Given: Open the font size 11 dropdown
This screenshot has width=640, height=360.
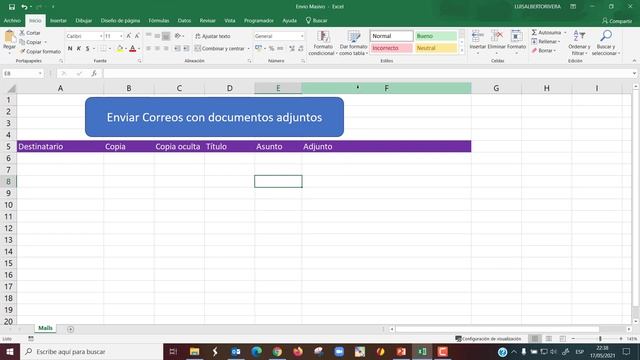Looking at the screenshot, I should pyautogui.click(x=121, y=36).
